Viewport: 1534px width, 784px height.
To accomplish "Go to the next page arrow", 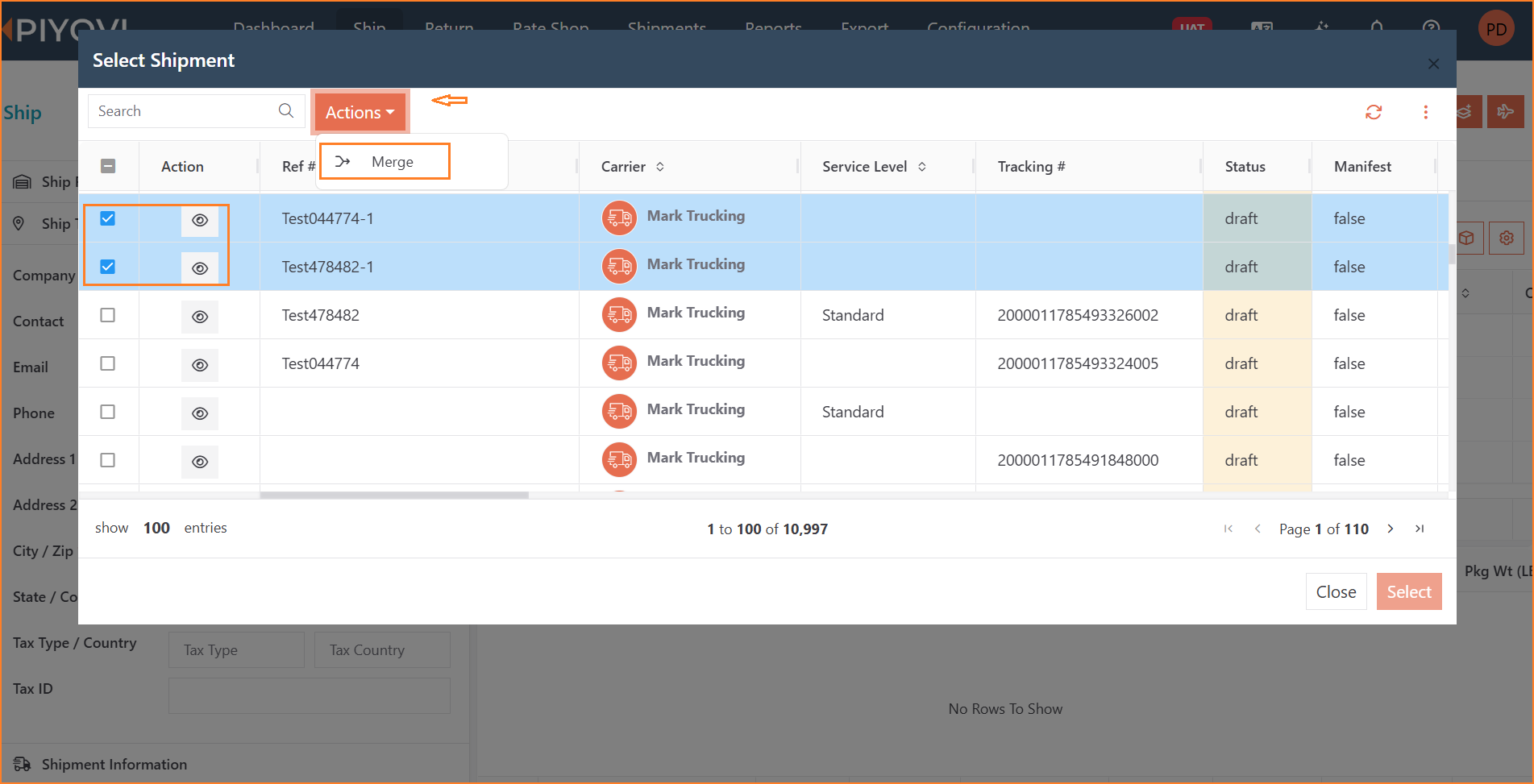I will (x=1391, y=529).
